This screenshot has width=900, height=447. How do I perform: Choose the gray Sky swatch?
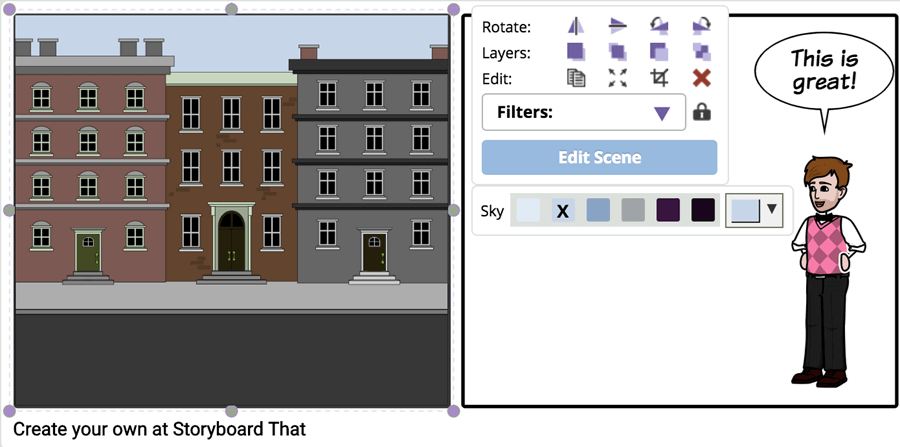(x=633, y=210)
